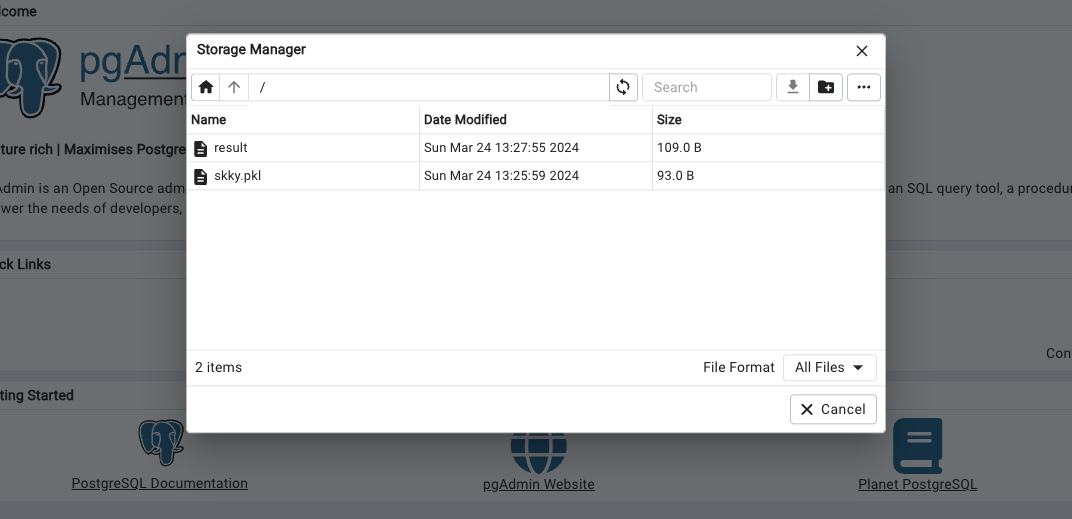Open the pgAdmin Website link
This screenshot has height=519, width=1072.
point(538,484)
